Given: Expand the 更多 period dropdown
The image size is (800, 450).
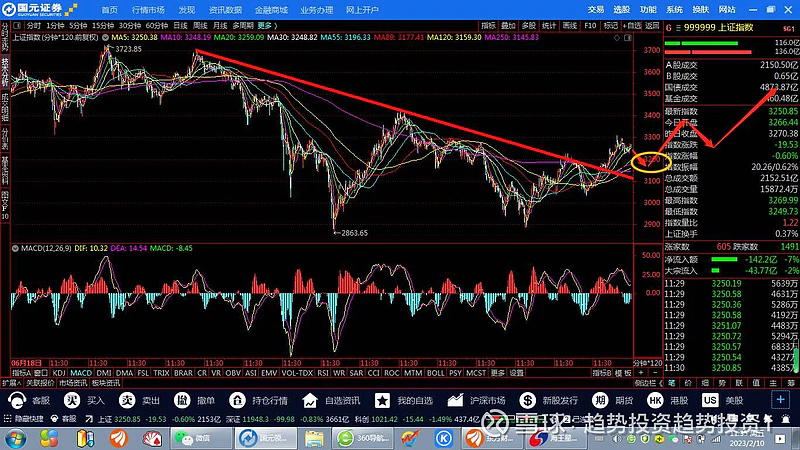Looking at the screenshot, I should click(x=267, y=26).
